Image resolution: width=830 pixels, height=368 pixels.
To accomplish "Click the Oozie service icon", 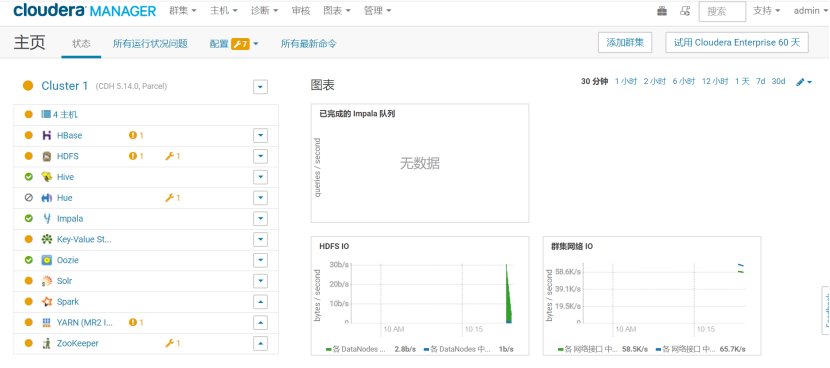I will (47, 260).
